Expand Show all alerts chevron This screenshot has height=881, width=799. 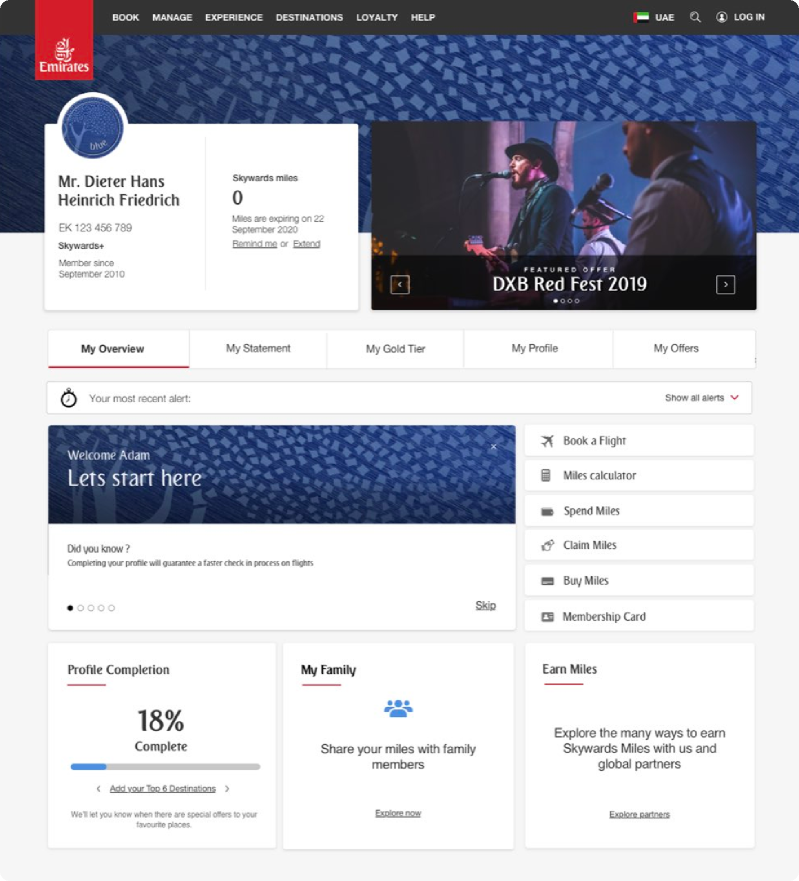pyautogui.click(x=734, y=397)
